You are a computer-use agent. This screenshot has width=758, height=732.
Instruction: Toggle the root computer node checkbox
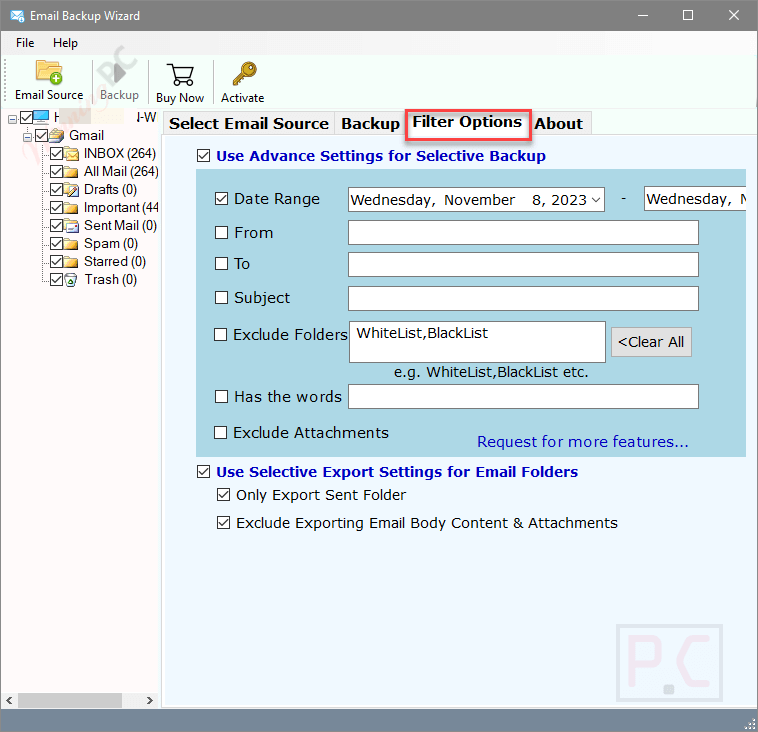pyautogui.click(x=27, y=117)
